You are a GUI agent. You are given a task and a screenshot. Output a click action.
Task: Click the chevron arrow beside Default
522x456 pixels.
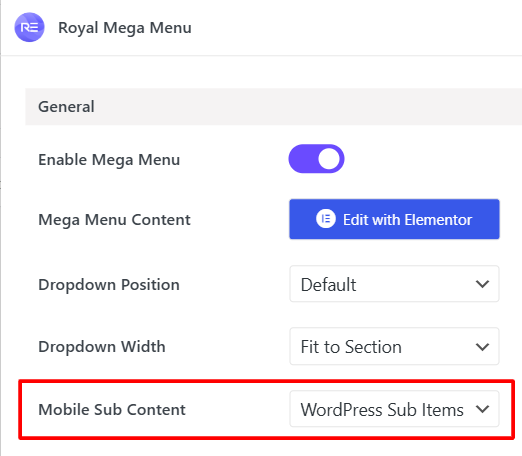point(482,284)
